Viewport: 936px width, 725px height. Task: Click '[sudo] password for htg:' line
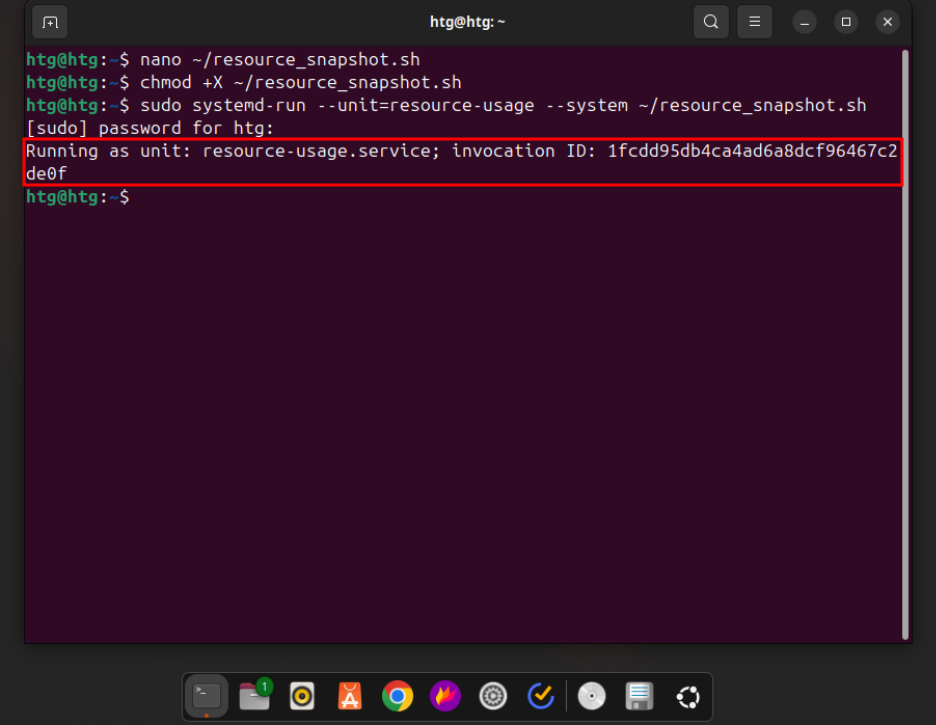tap(150, 128)
